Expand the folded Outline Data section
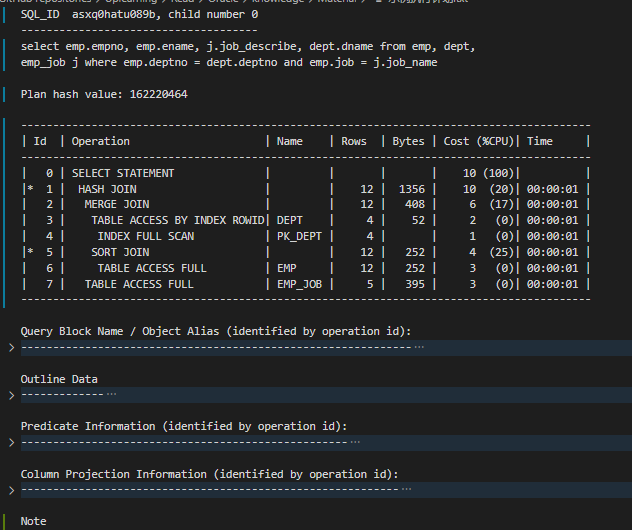 coord(11,395)
